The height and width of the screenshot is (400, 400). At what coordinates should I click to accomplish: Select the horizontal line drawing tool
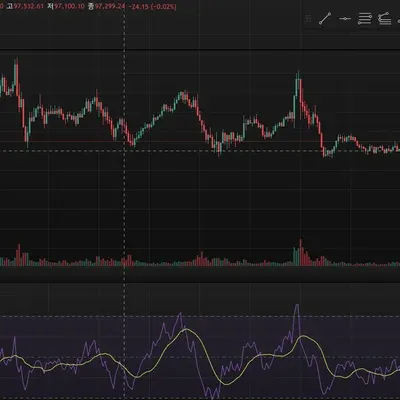pos(345,19)
